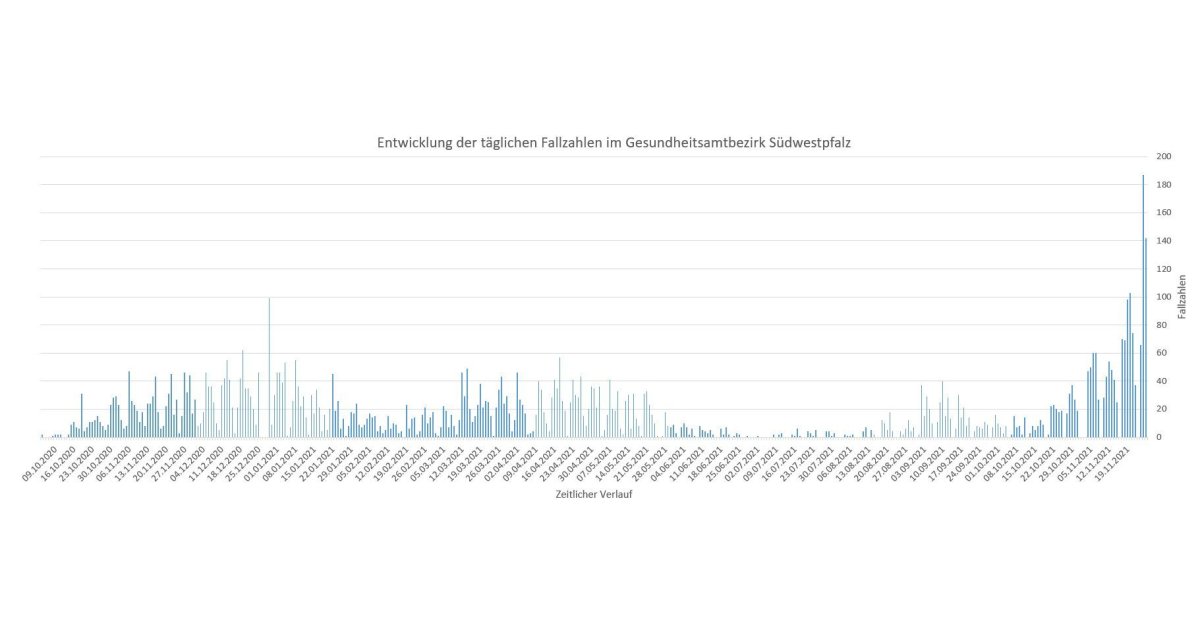Click the y-axis value 0
Viewport: 1200px width, 630px height.
(1159, 437)
